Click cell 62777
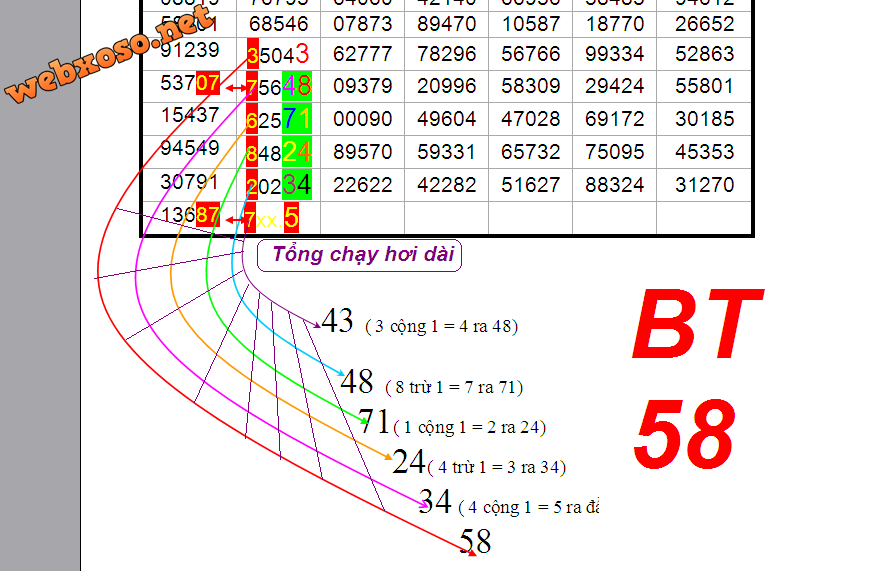The image size is (869, 571). (x=362, y=54)
